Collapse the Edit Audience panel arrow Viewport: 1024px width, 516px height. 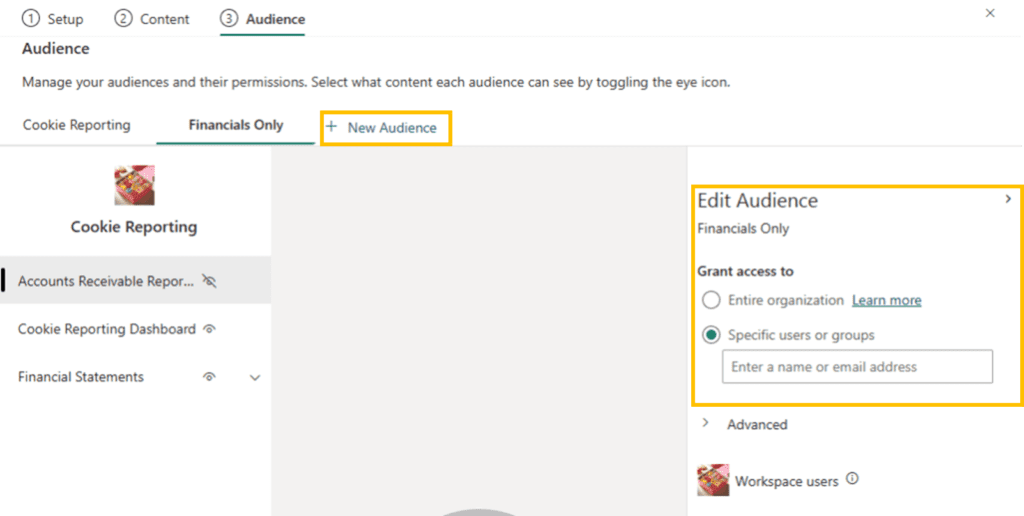1007,200
